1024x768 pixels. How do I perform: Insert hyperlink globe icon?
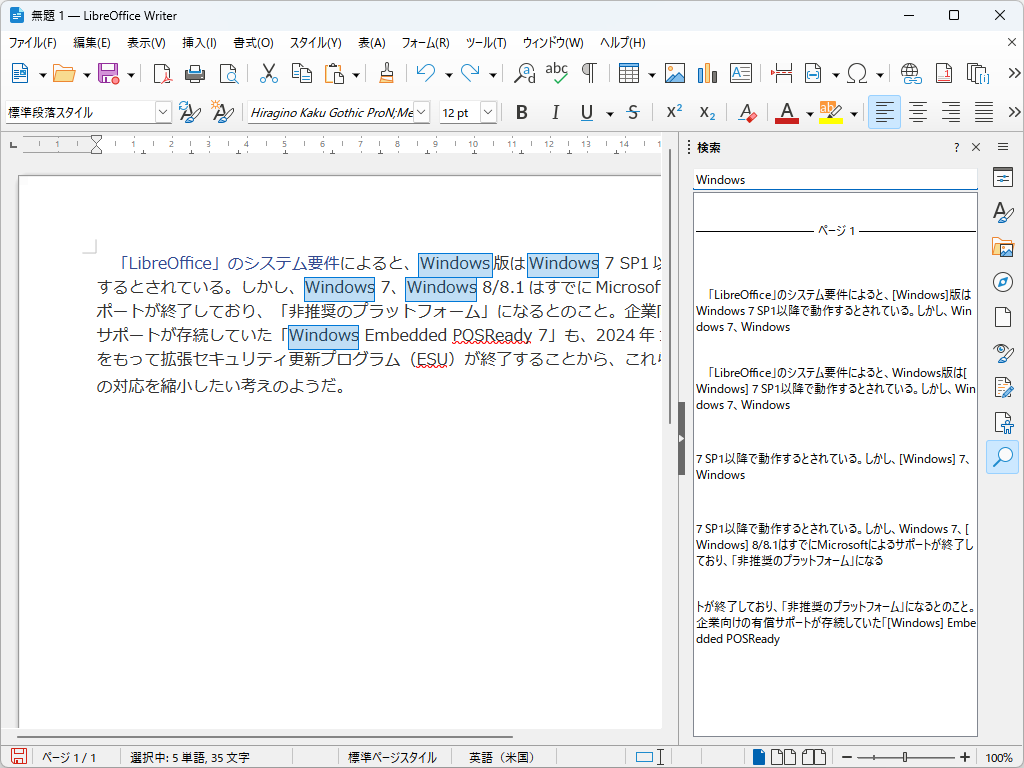click(910, 73)
